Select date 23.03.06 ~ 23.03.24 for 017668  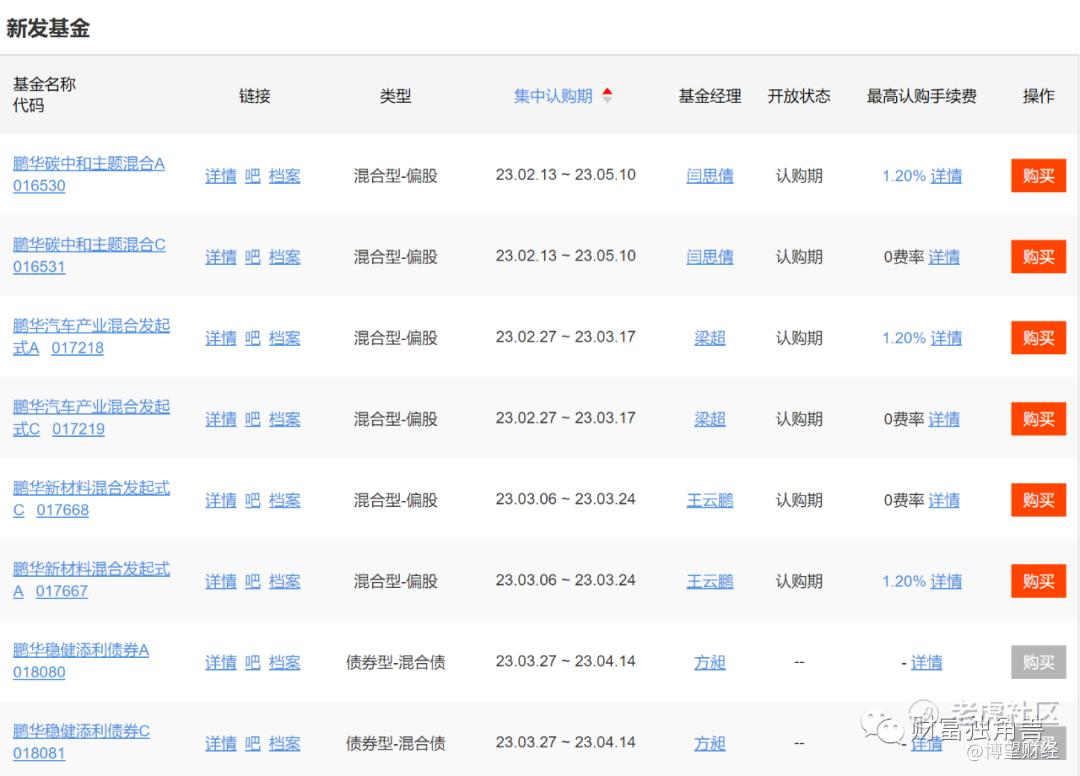pyautogui.click(x=565, y=499)
